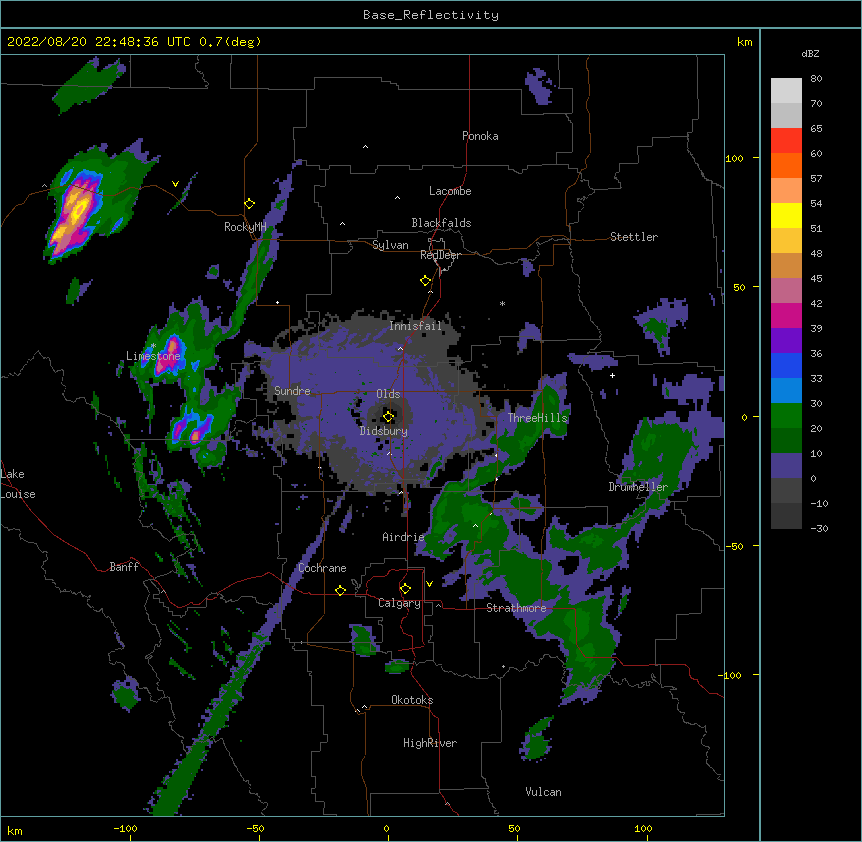Viewport: 862px width, 842px height.
Task: Click the Cochrane city label
Action: point(322,568)
